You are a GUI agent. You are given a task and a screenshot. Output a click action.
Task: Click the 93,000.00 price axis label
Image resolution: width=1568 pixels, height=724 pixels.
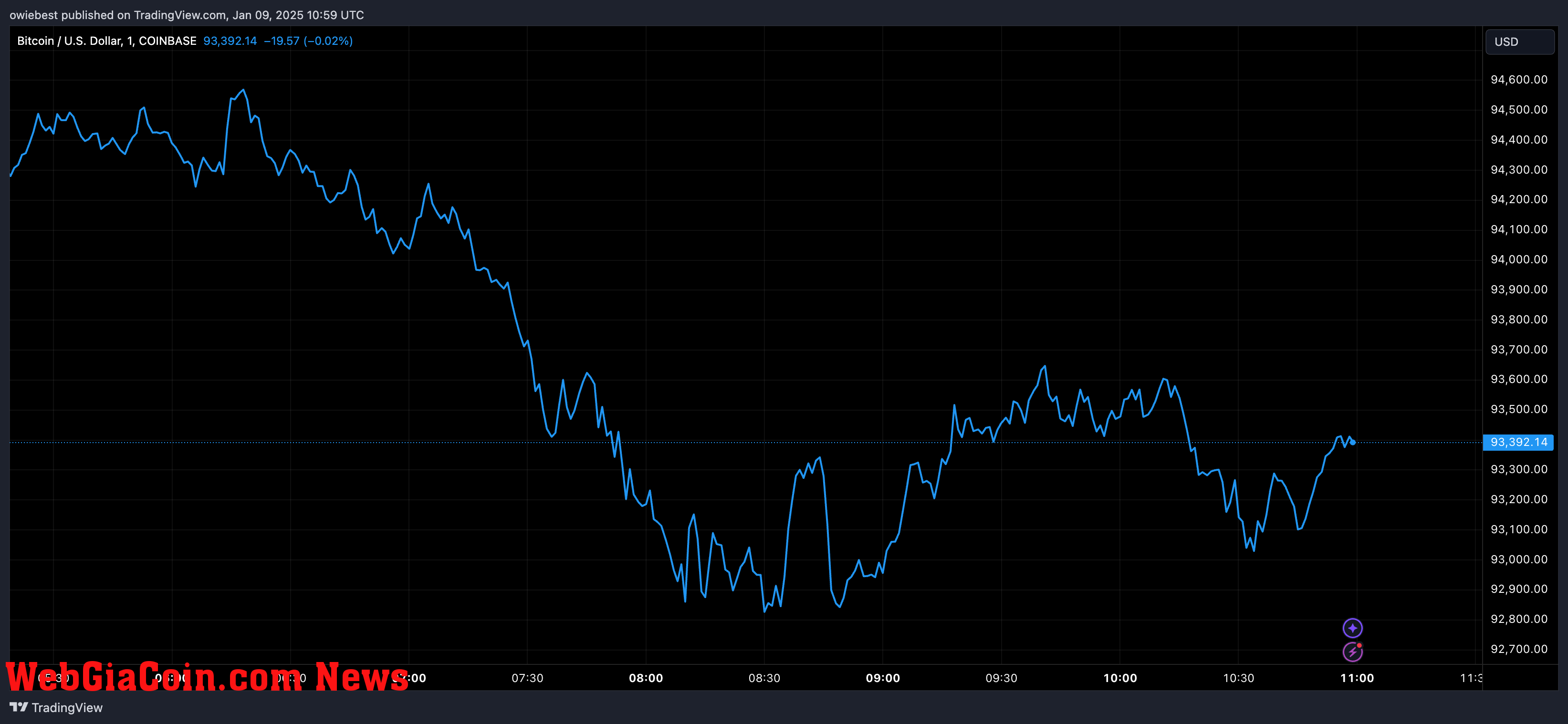(x=1519, y=559)
